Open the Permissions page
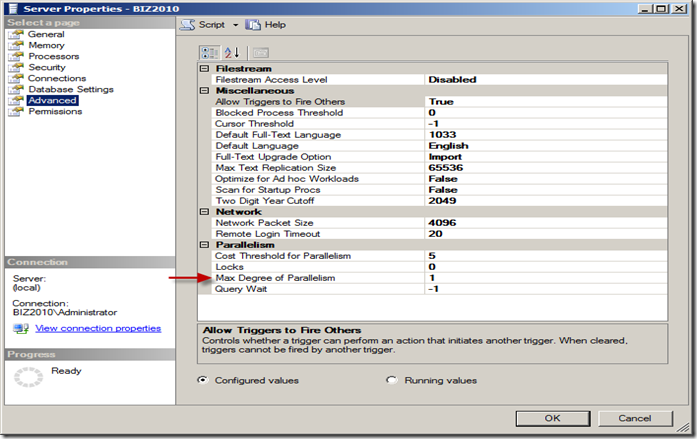Screen dimensions: 697x439 click(x=55, y=112)
